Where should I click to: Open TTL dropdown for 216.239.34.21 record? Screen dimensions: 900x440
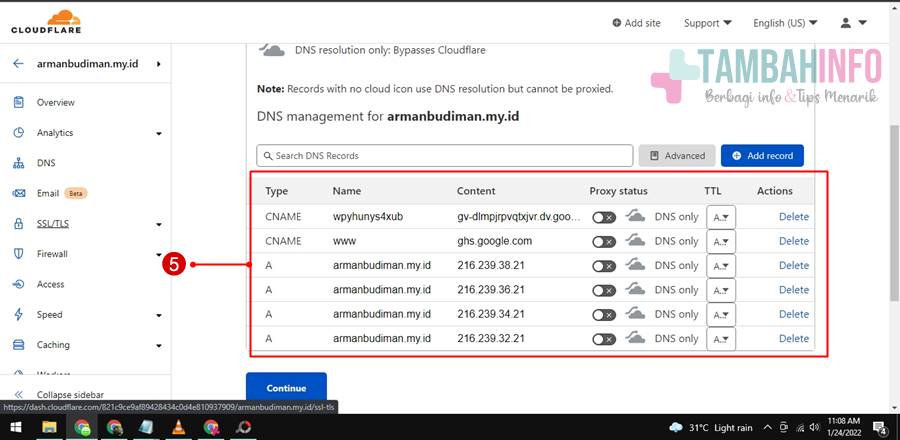[x=721, y=314]
